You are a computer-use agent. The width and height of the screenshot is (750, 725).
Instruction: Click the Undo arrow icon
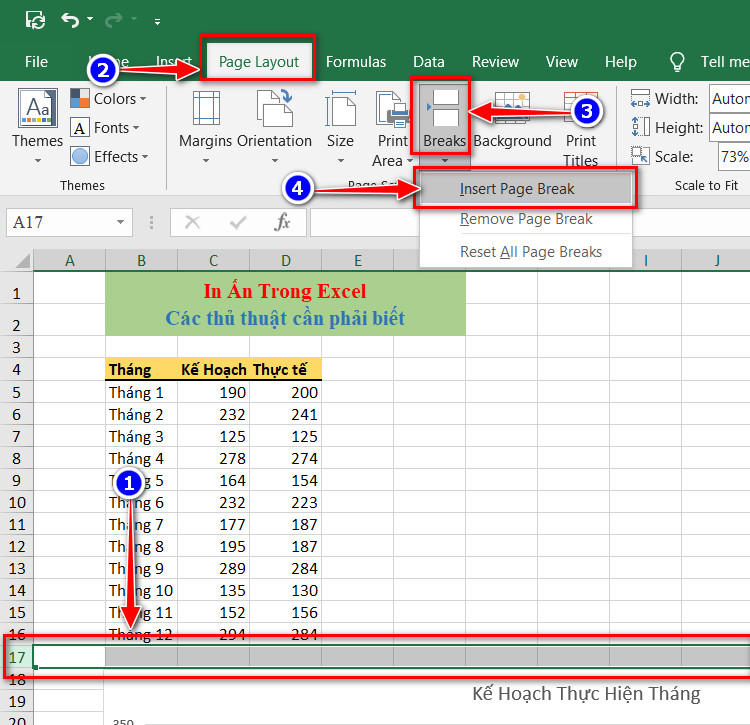coord(70,20)
